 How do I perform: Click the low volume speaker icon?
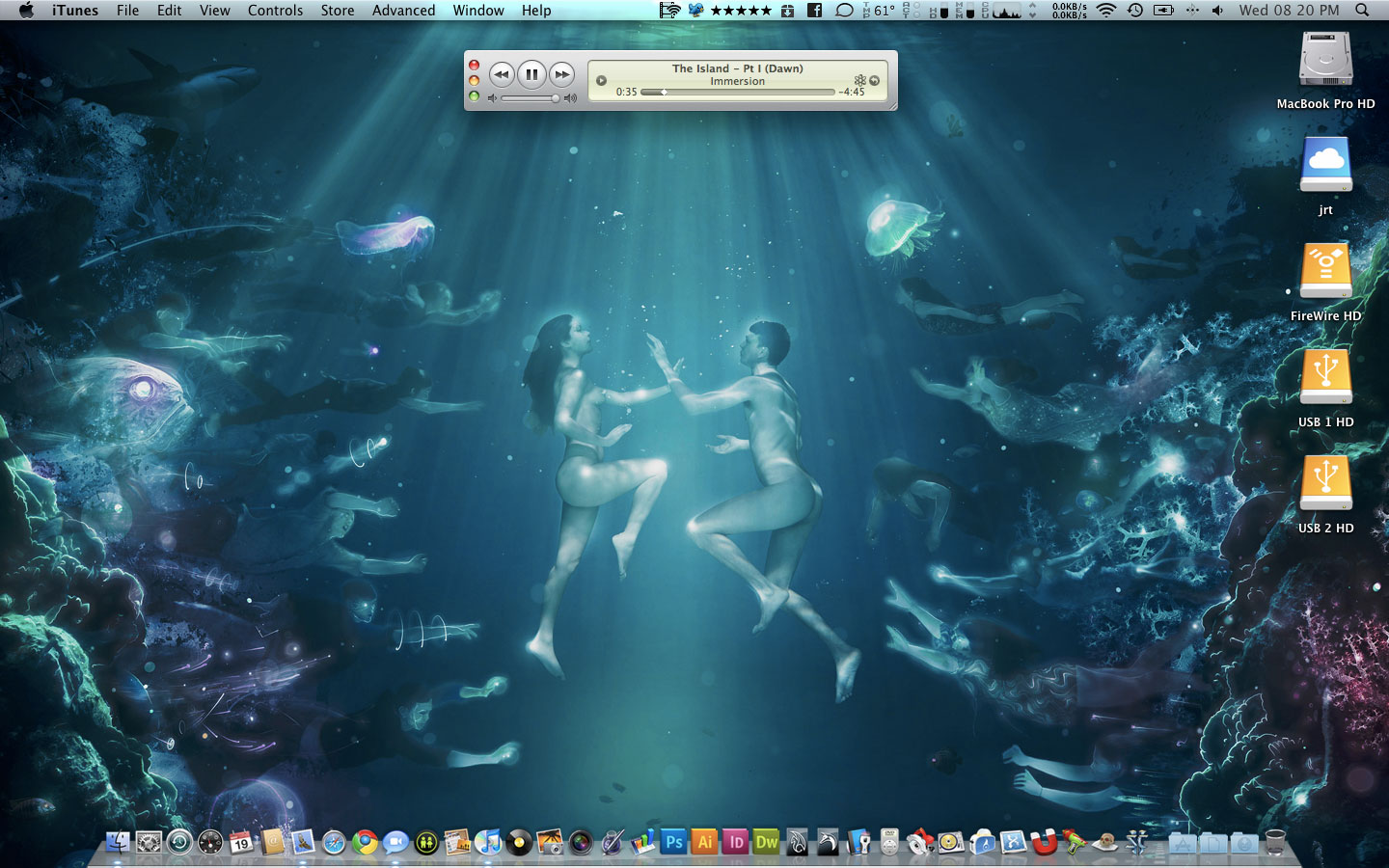[492, 98]
